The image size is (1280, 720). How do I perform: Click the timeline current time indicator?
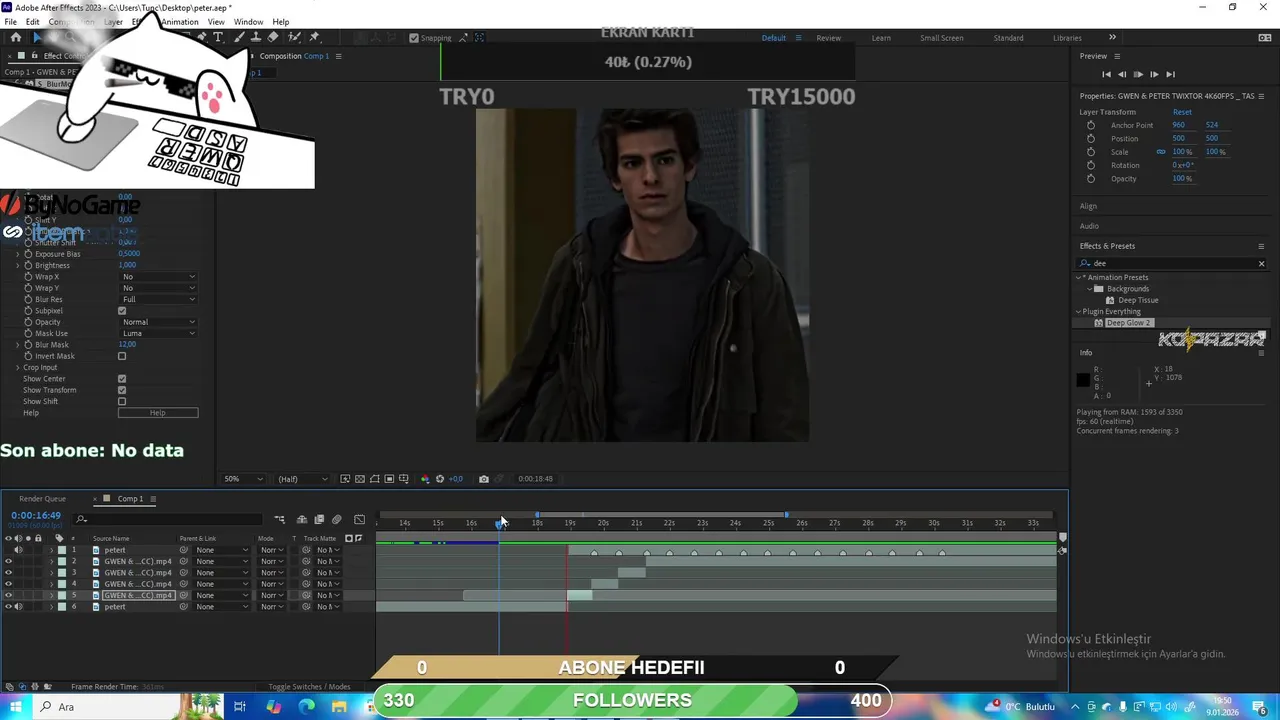click(x=499, y=523)
